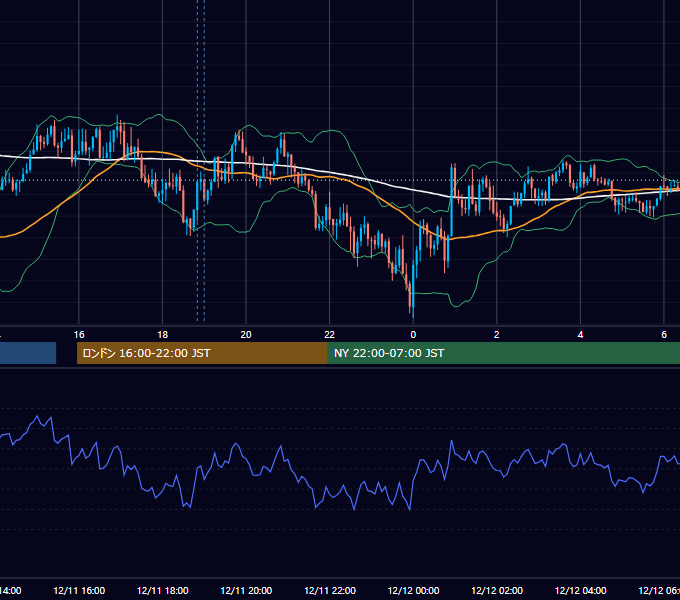Click the blue session bar before ロンドン
This screenshot has height=600, width=680.
point(28,353)
